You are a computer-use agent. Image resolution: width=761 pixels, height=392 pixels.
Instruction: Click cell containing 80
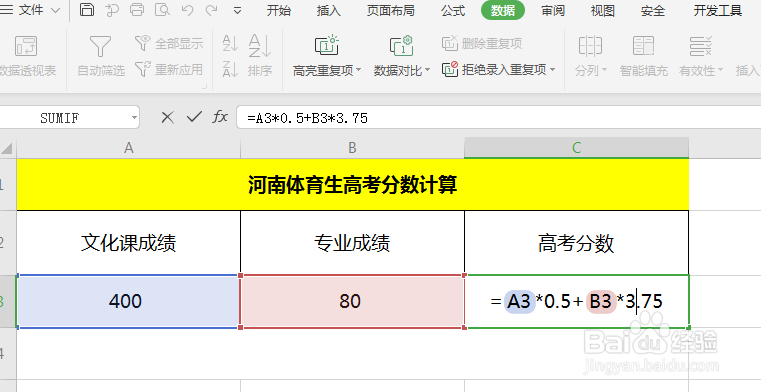click(352, 301)
